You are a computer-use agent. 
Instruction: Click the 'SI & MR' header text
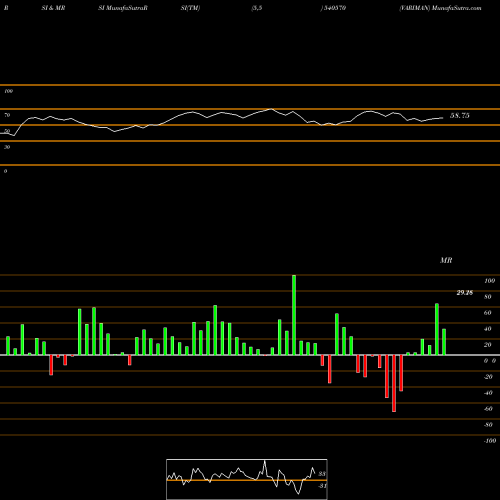coord(53,8)
